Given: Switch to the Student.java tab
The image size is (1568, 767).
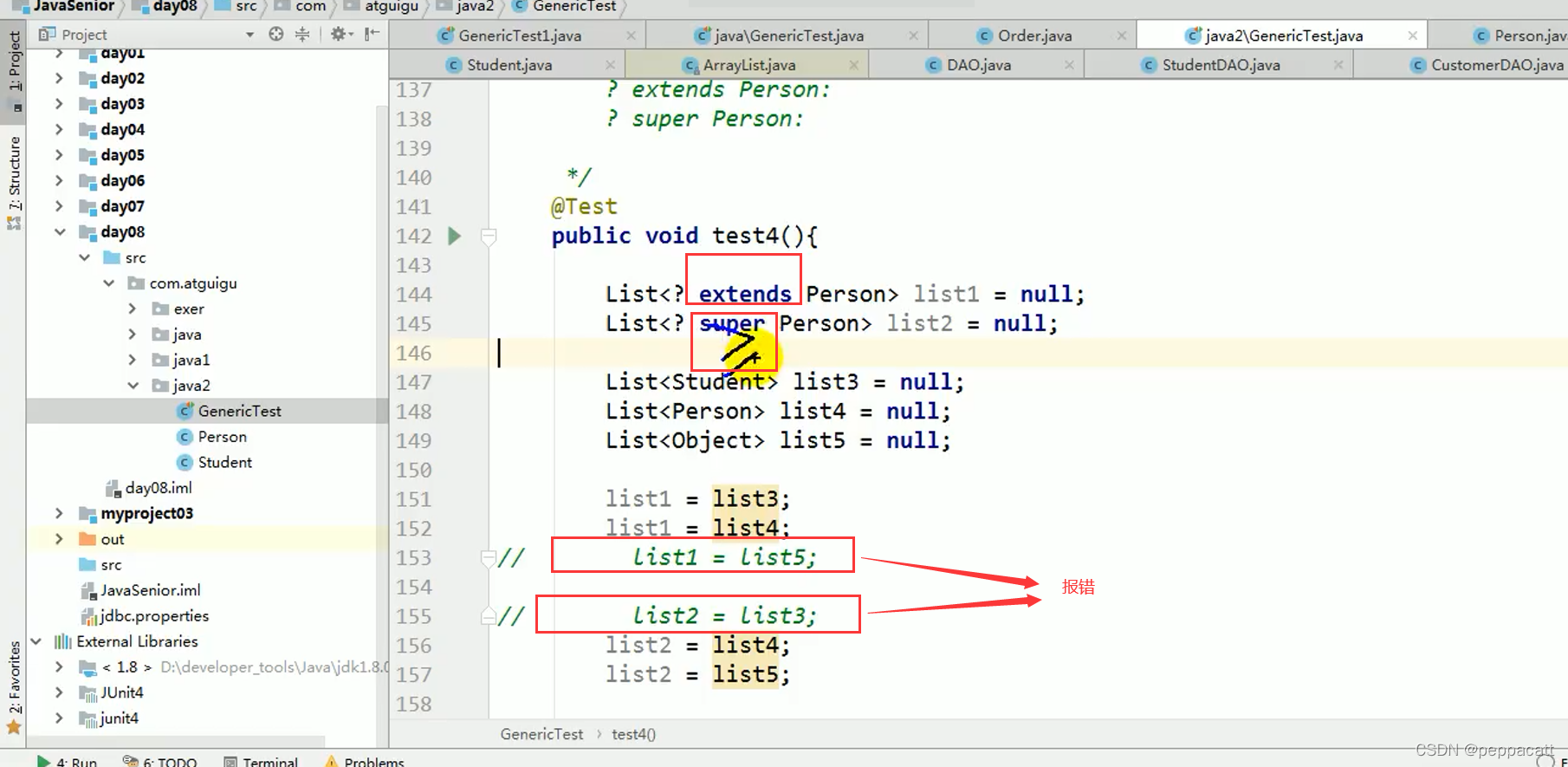Looking at the screenshot, I should [x=509, y=65].
